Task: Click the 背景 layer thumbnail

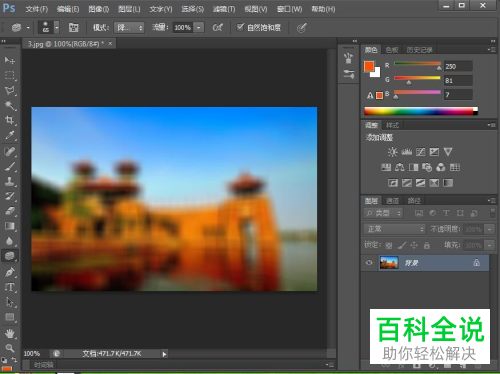Action: [x=389, y=263]
